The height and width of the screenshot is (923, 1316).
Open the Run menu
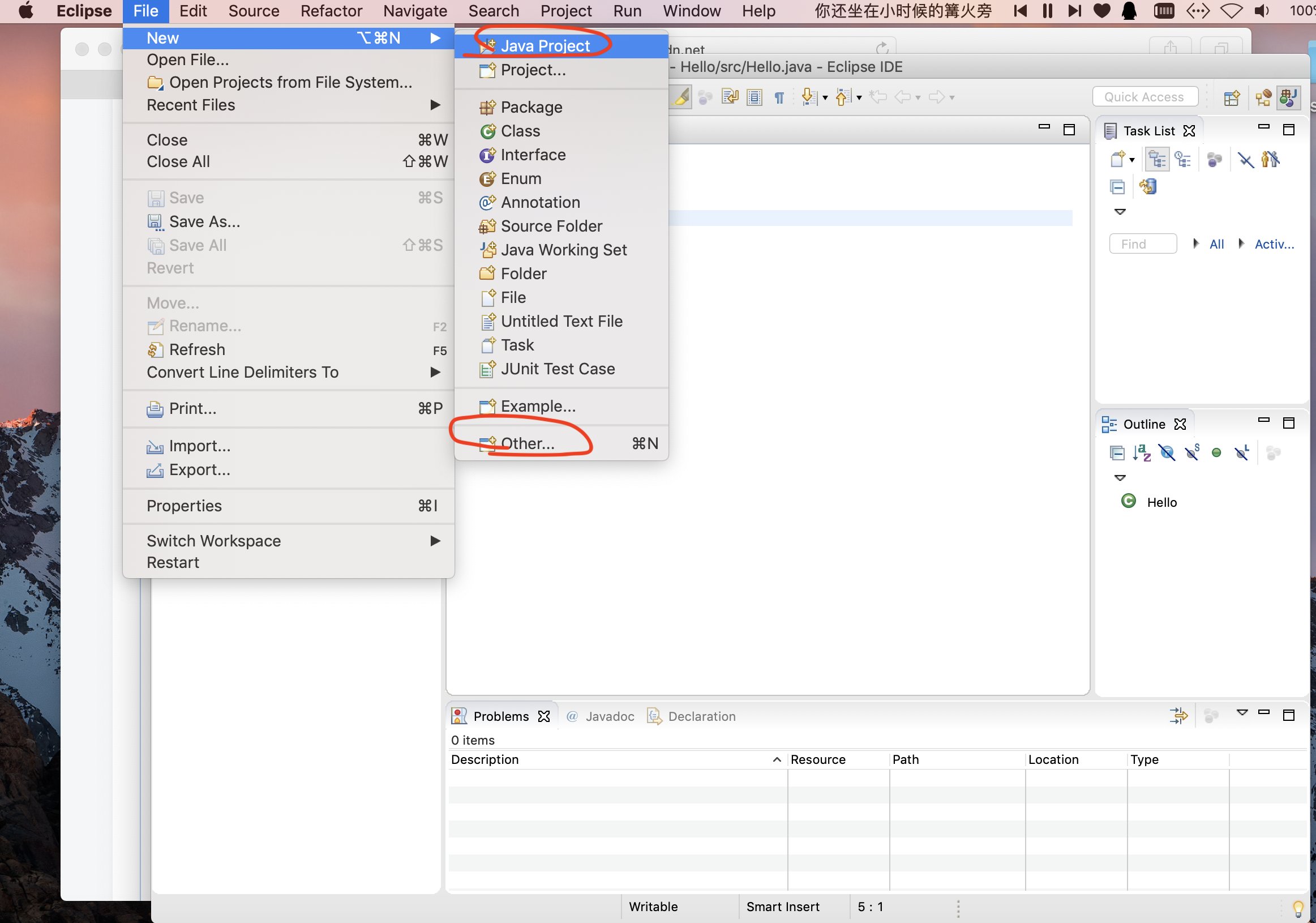627,11
